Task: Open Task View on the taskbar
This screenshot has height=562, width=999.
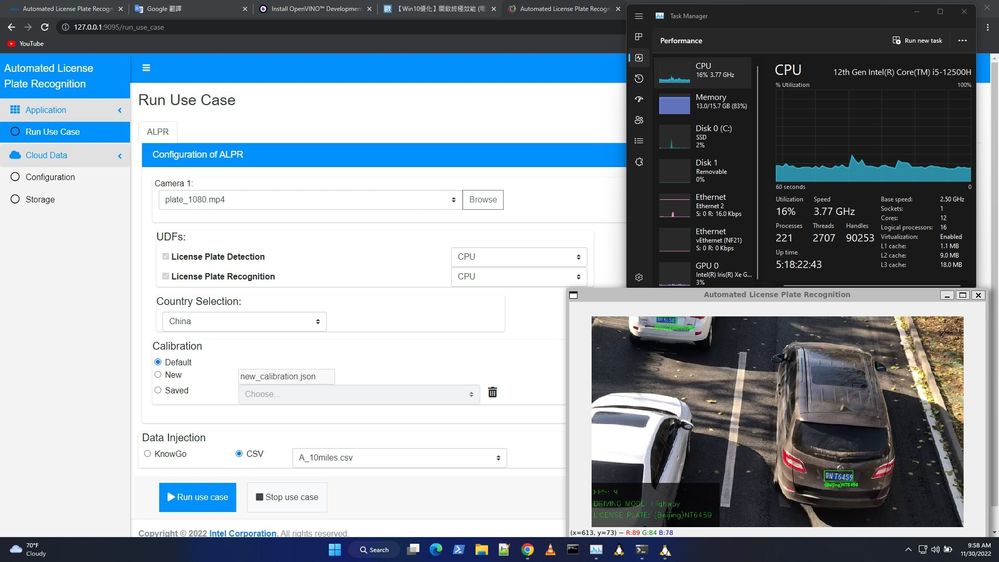Action: pyautogui.click(x=413, y=550)
